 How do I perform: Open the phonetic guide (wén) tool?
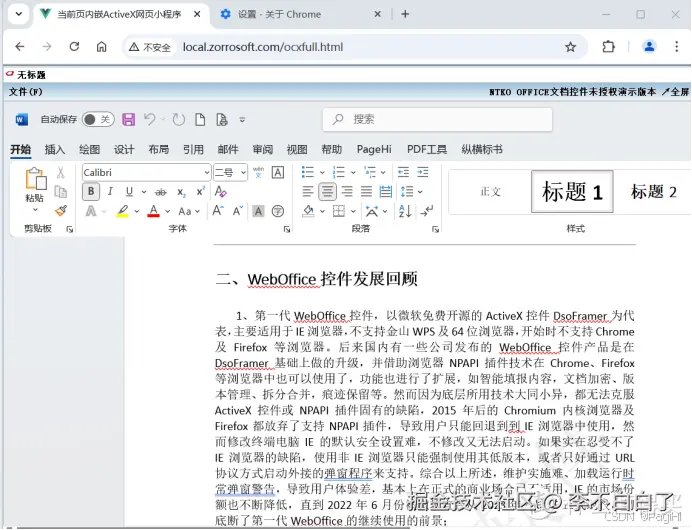[x=259, y=172]
